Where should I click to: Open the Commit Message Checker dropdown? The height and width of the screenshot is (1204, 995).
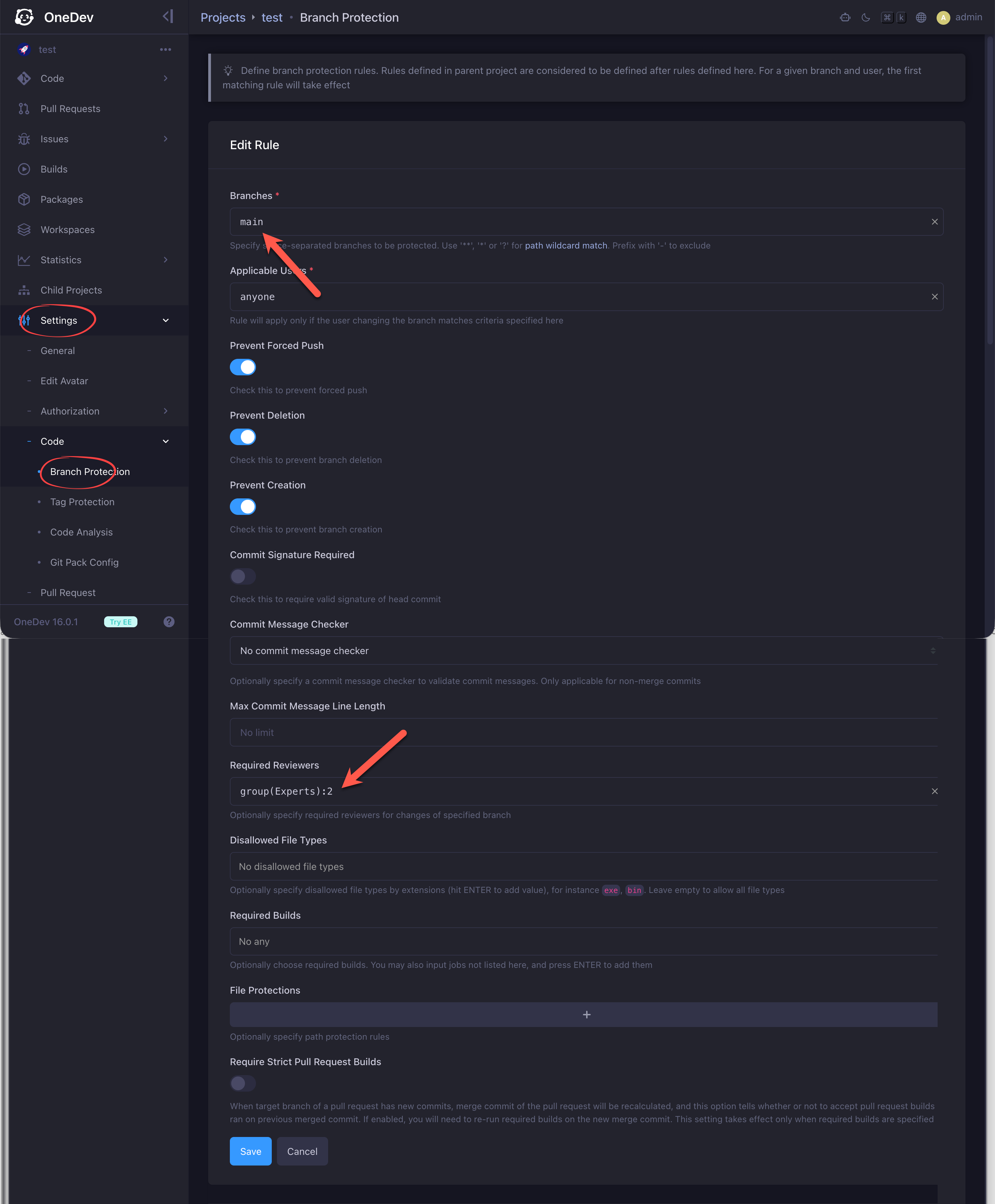pyautogui.click(x=583, y=650)
